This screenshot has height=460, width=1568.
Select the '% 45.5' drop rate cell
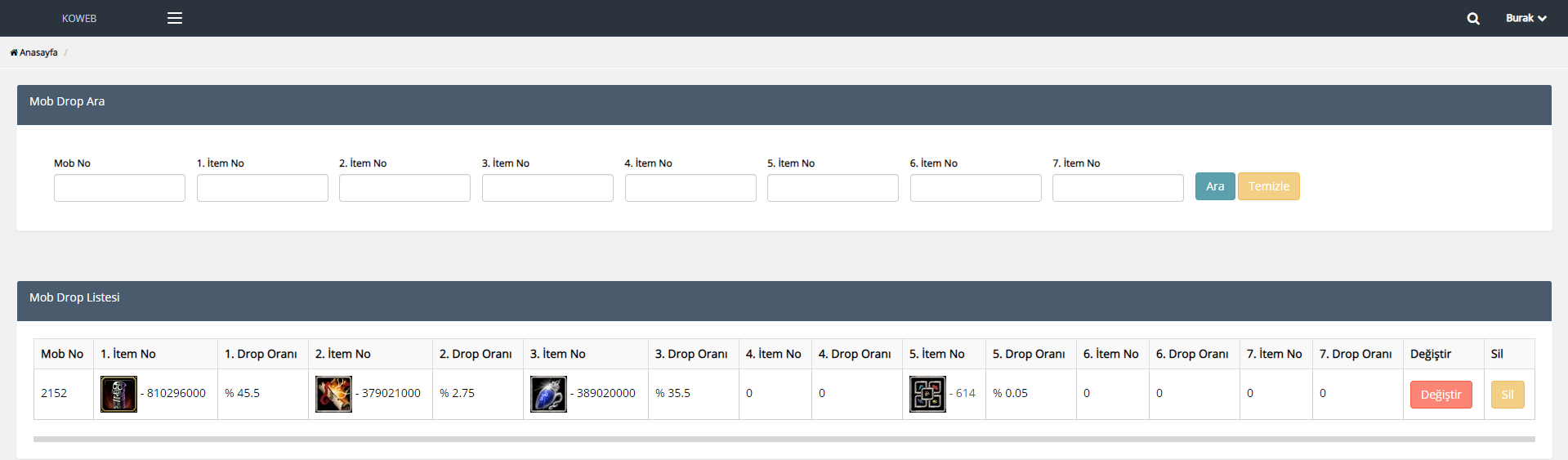pos(263,394)
